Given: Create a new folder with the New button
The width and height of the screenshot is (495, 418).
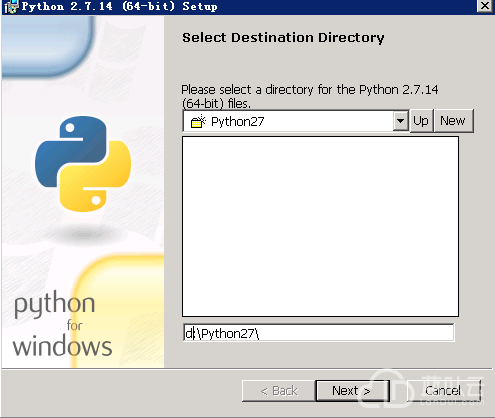Looking at the screenshot, I should [x=453, y=121].
